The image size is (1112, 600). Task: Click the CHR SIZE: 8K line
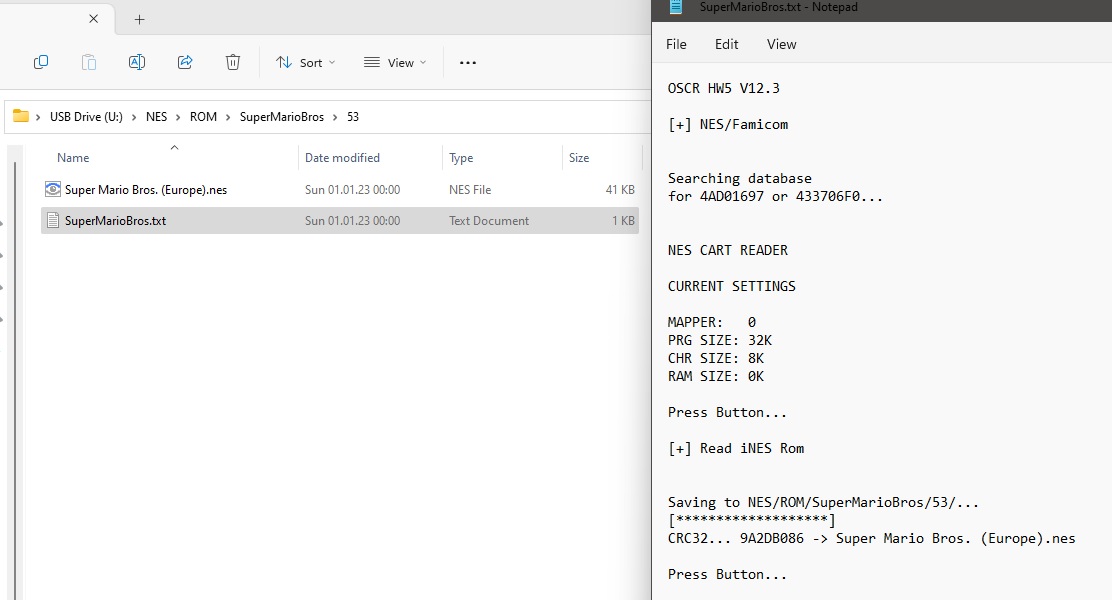coord(716,358)
